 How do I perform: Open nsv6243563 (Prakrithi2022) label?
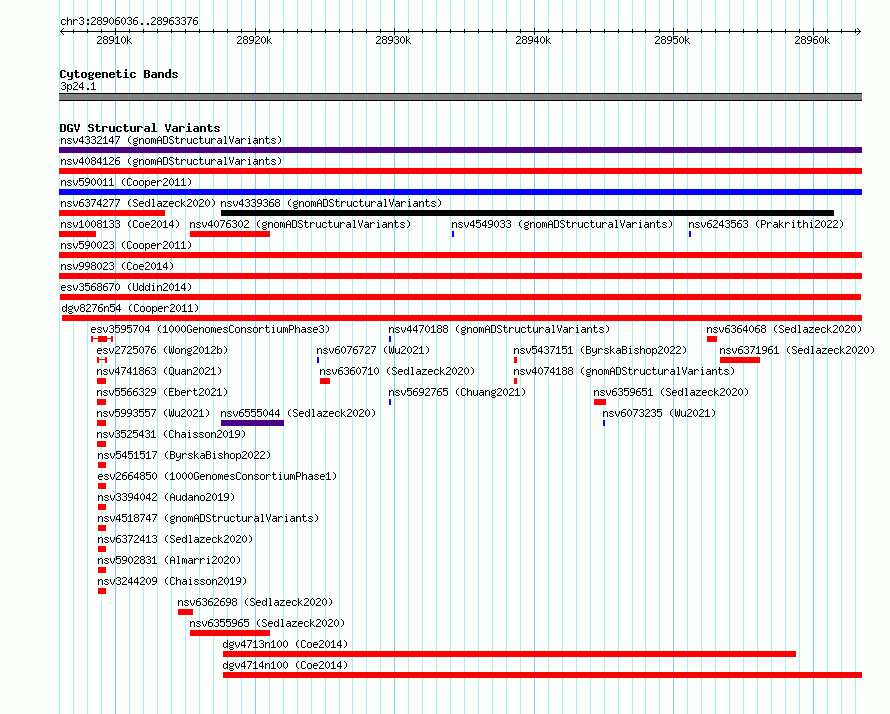pyautogui.click(x=766, y=224)
